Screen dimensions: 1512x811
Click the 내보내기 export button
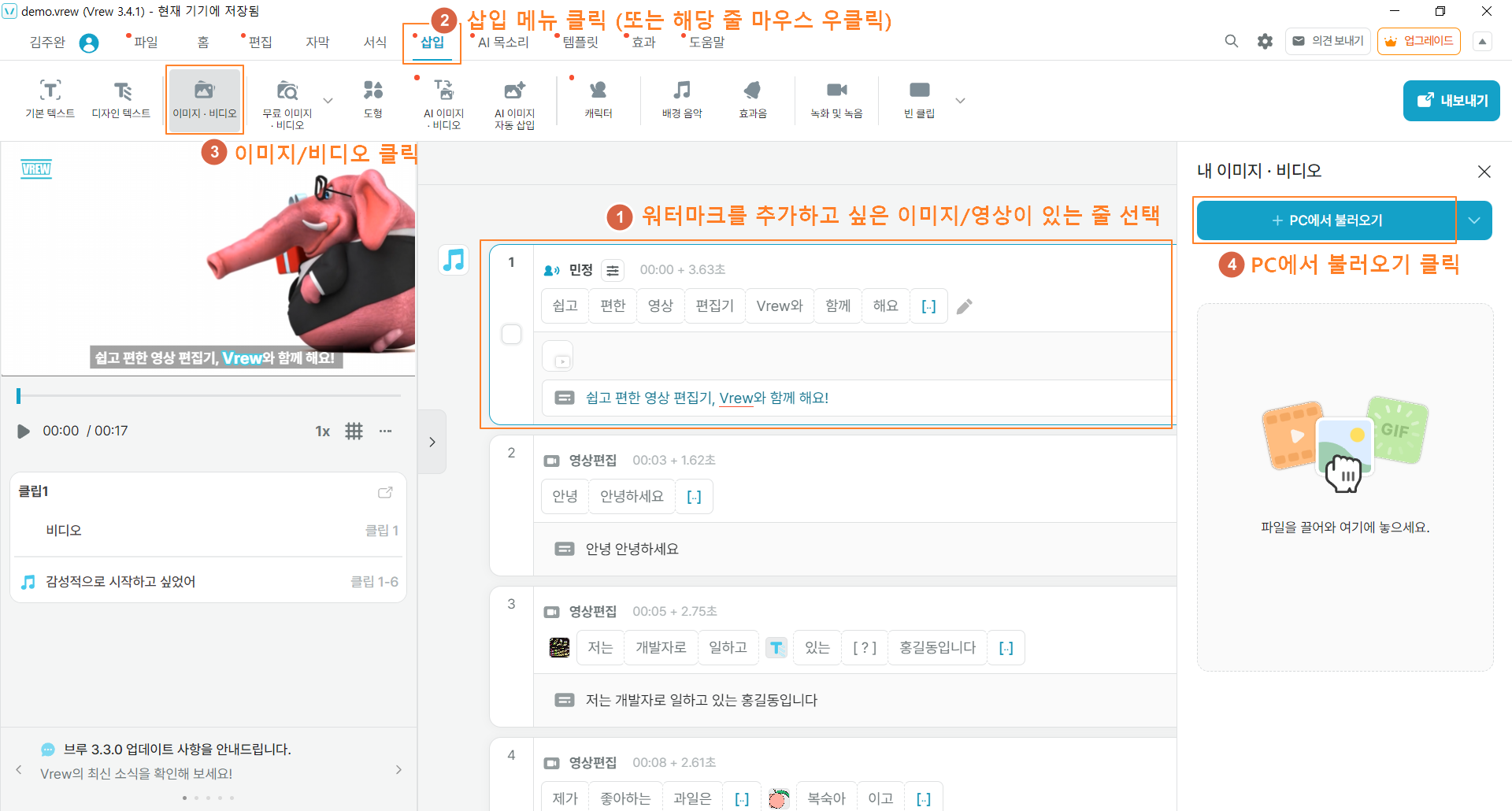(1451, 101)
